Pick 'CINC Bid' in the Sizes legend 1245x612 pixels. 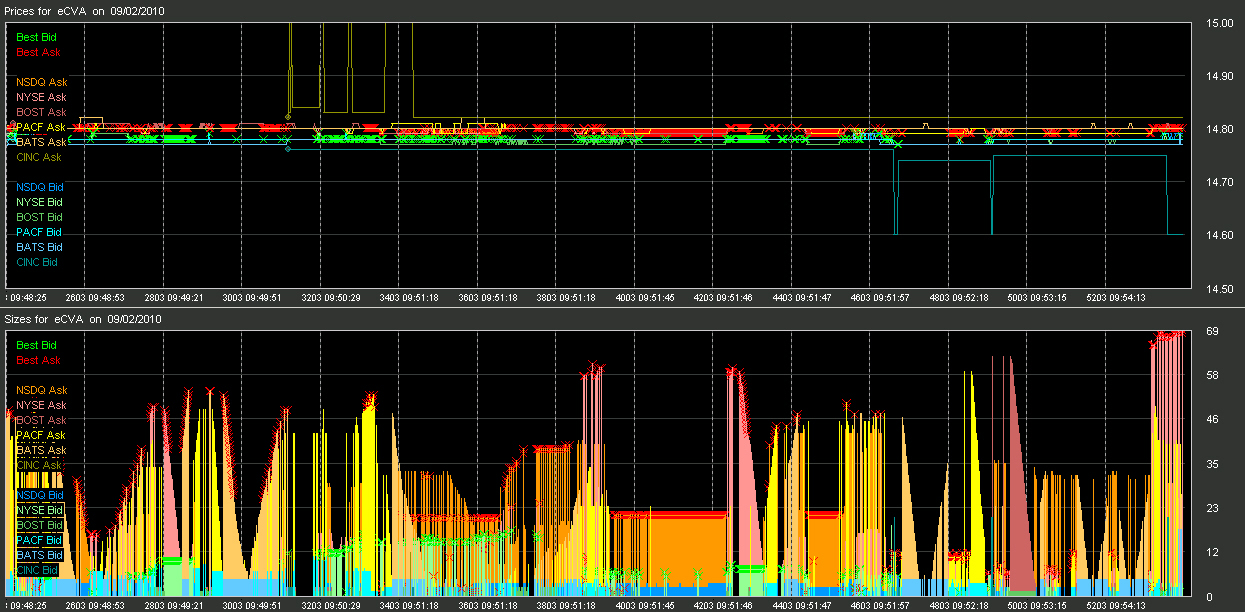(x=37, y=570)
